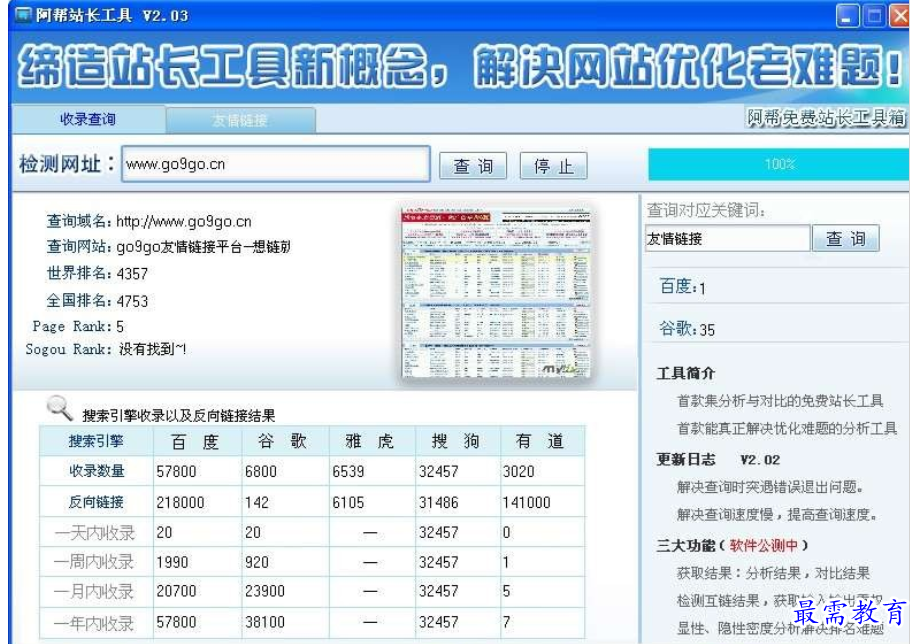Click the 更新日志 V2.02 heading

click(x=718, y=460)
